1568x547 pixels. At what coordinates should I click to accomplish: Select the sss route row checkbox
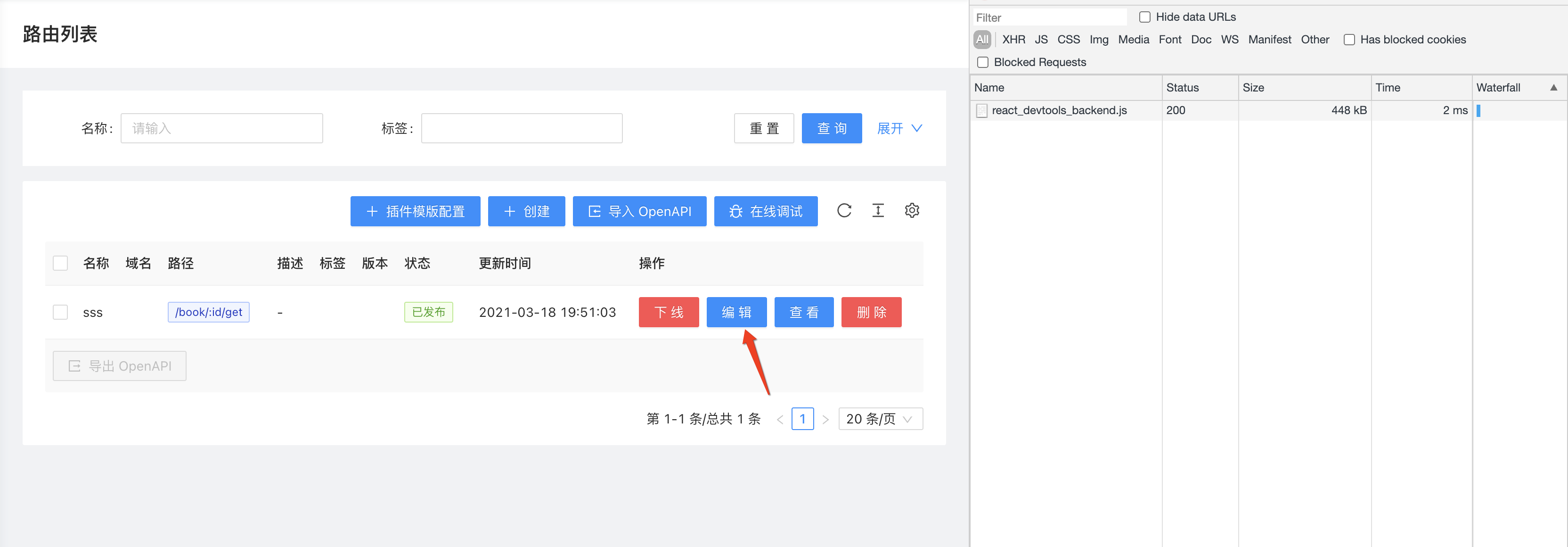tap(60, 313)
